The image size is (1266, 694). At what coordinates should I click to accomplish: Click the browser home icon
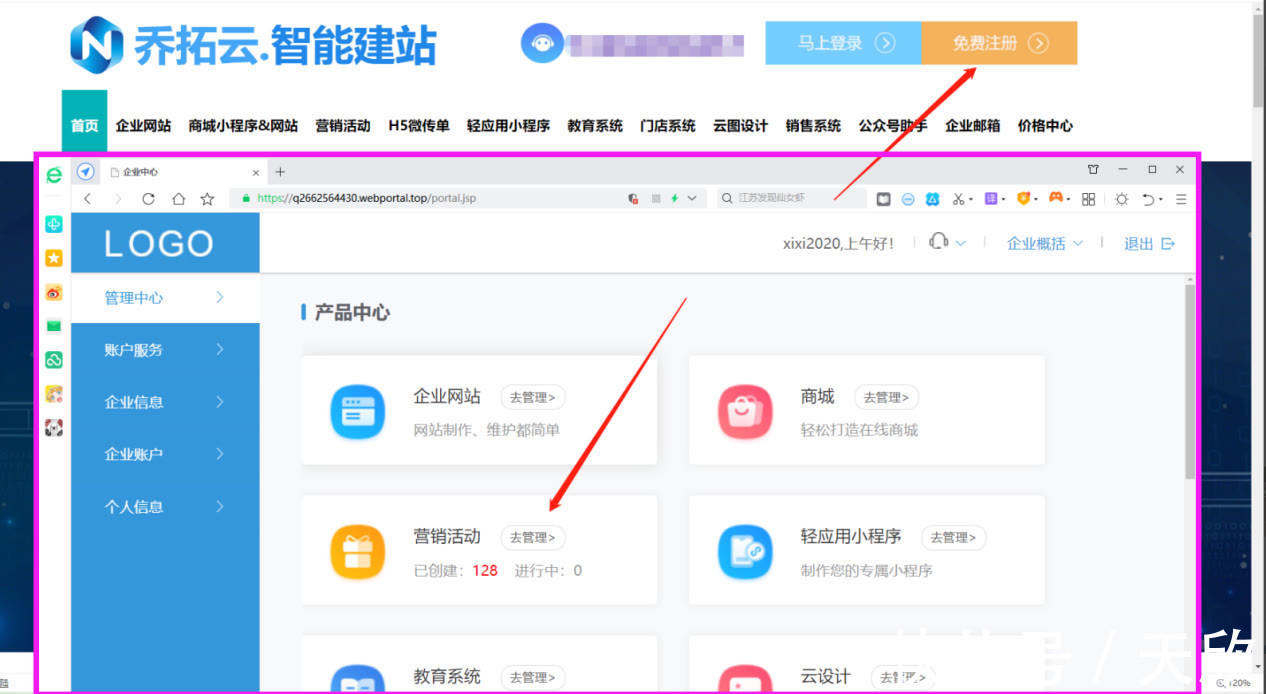click(x=179, y=199)
